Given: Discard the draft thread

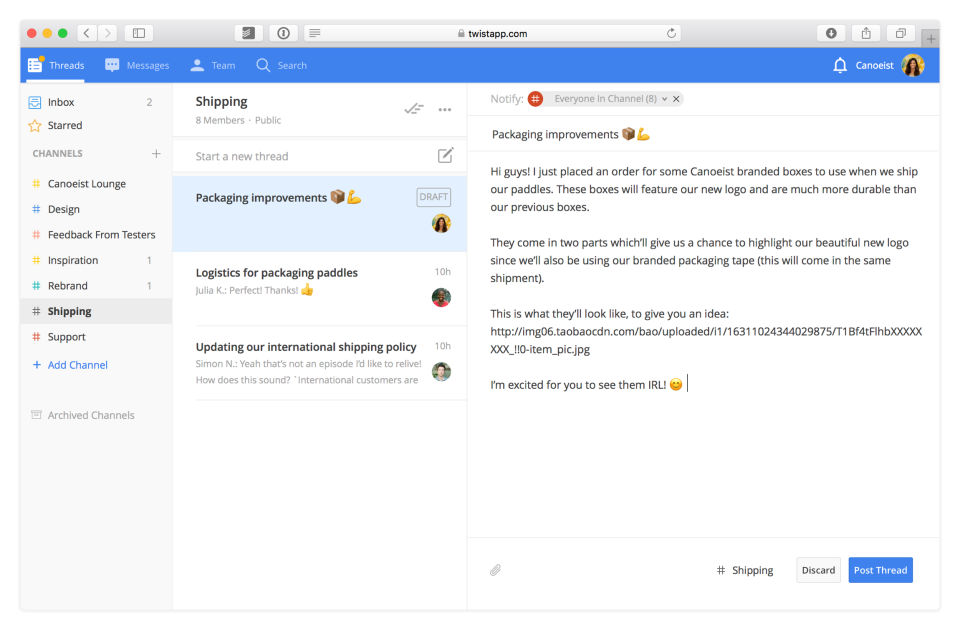Looking at the screenshot, I should [818, 570].
